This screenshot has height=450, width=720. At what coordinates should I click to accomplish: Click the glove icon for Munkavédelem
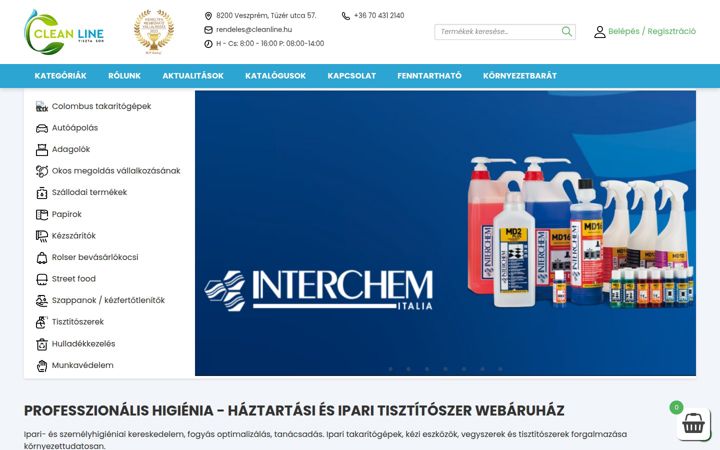pyautogui.click(x=42, y=366)
